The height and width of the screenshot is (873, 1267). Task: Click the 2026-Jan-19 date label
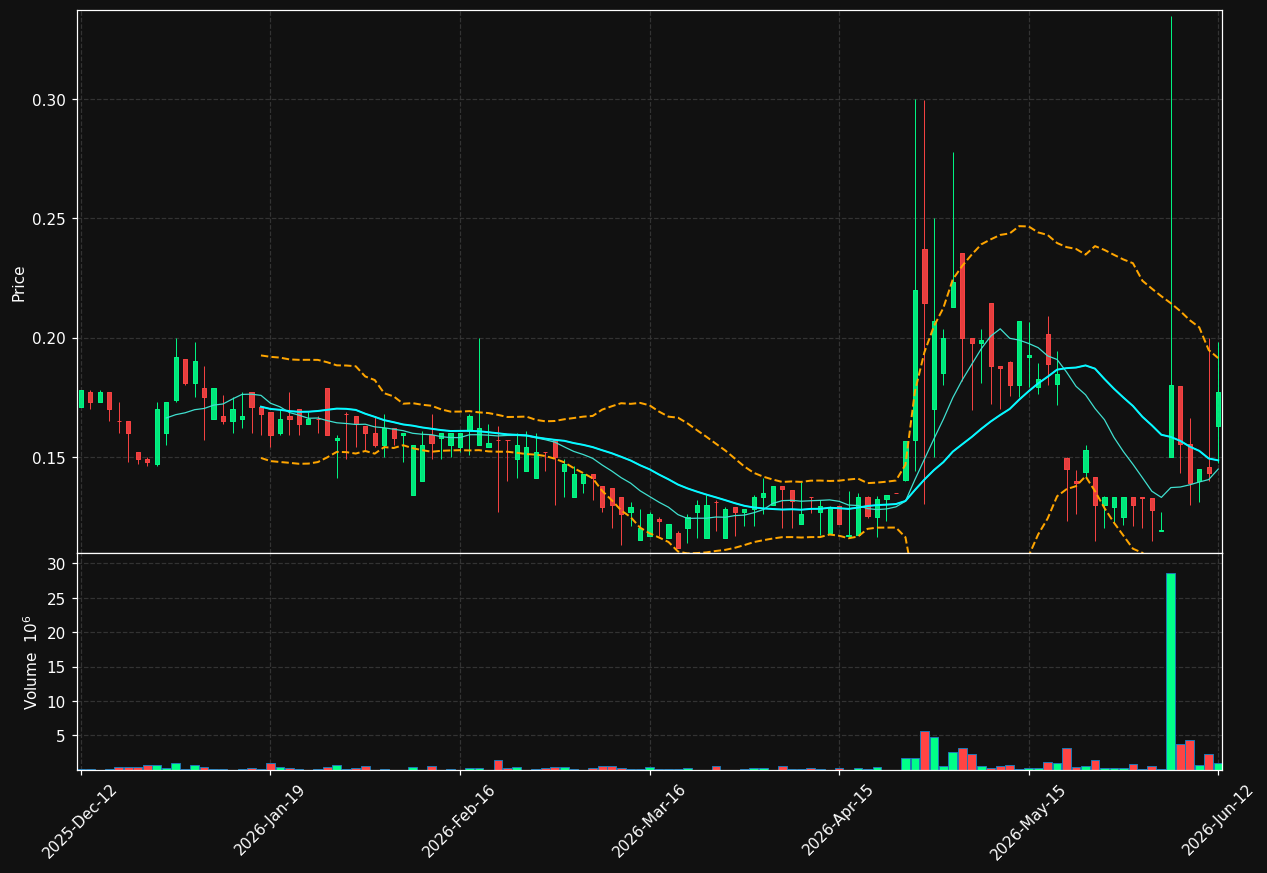[x=269, y=821]
